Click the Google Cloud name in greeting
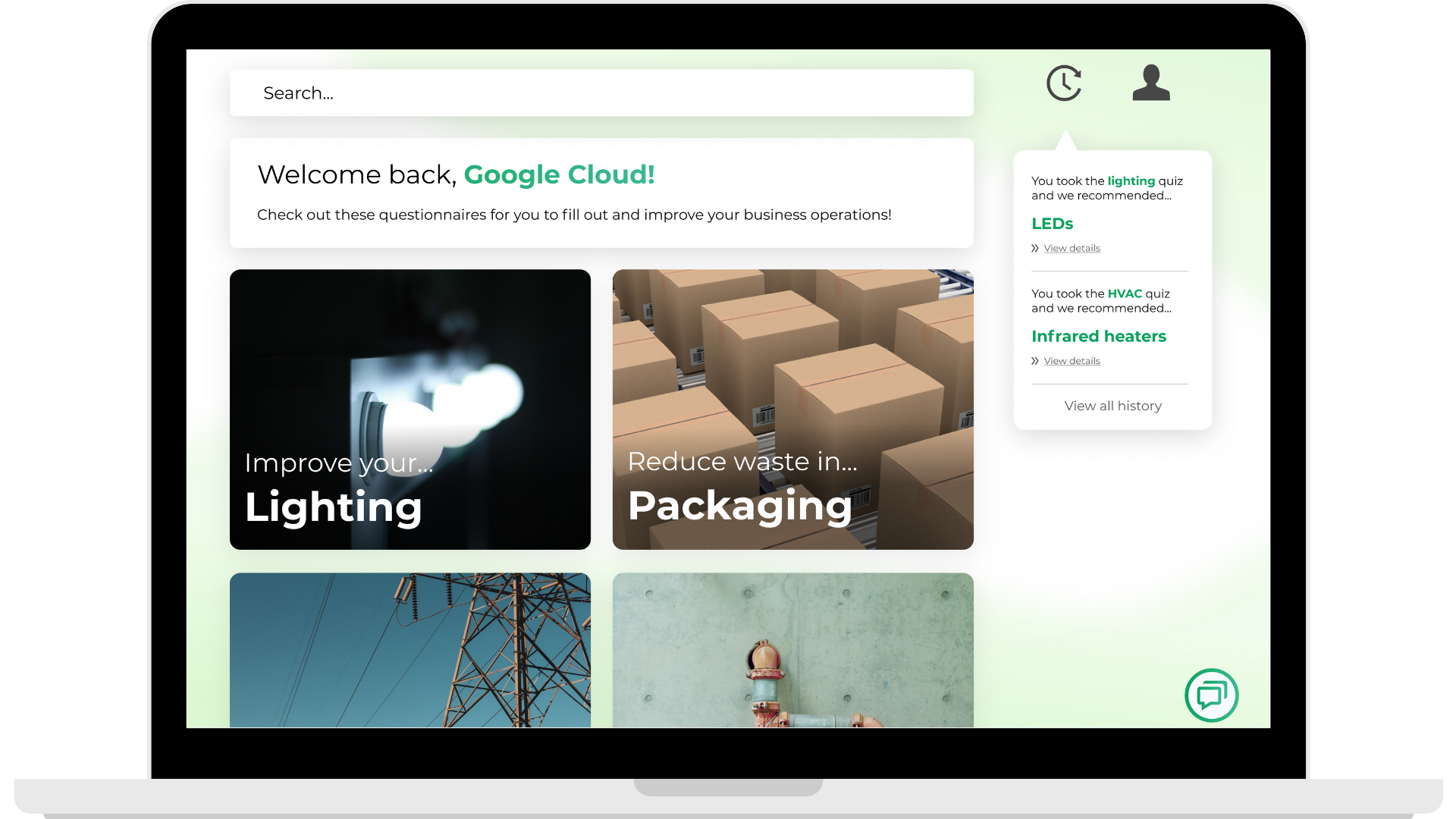The height and width of the screenshot is (819, 1456). click(x=559, y=174)
